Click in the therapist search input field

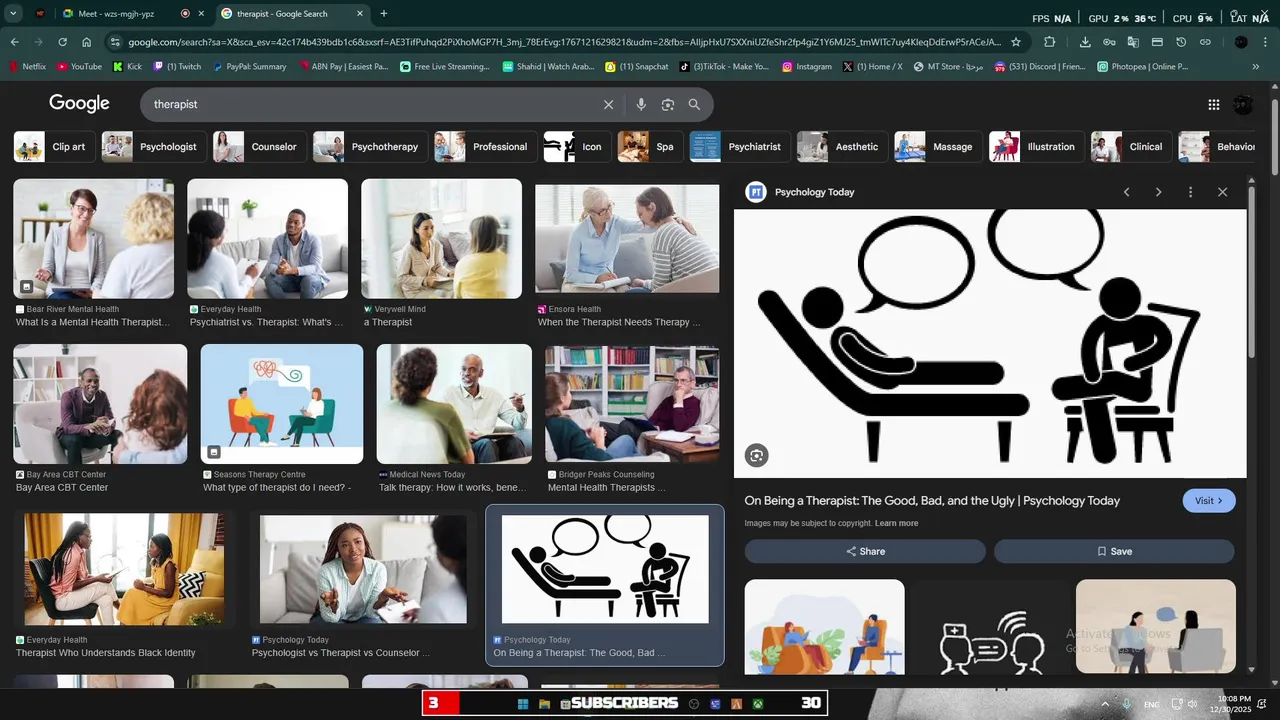370,104
